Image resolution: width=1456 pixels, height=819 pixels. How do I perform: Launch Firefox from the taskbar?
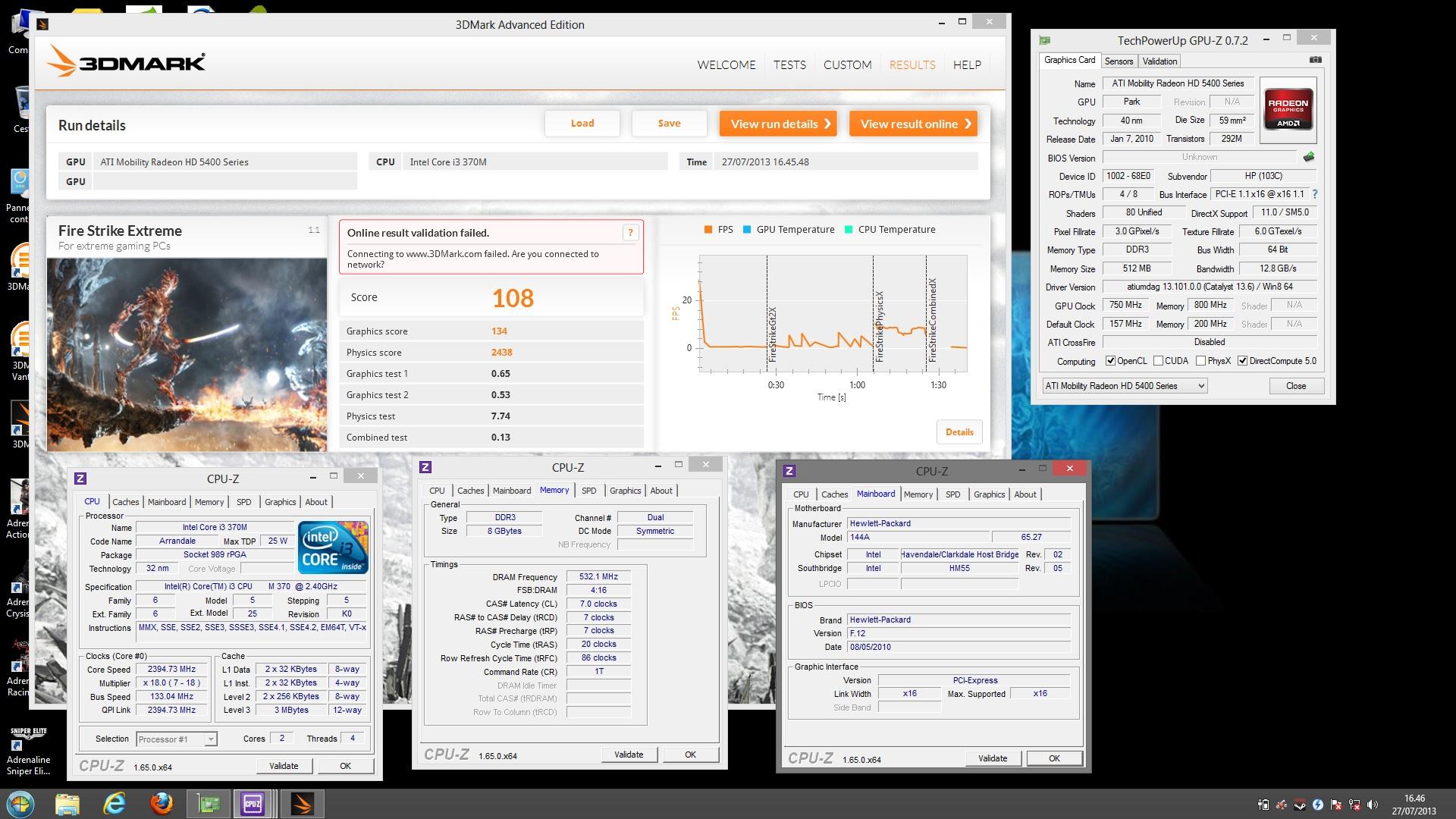[161, 804]
